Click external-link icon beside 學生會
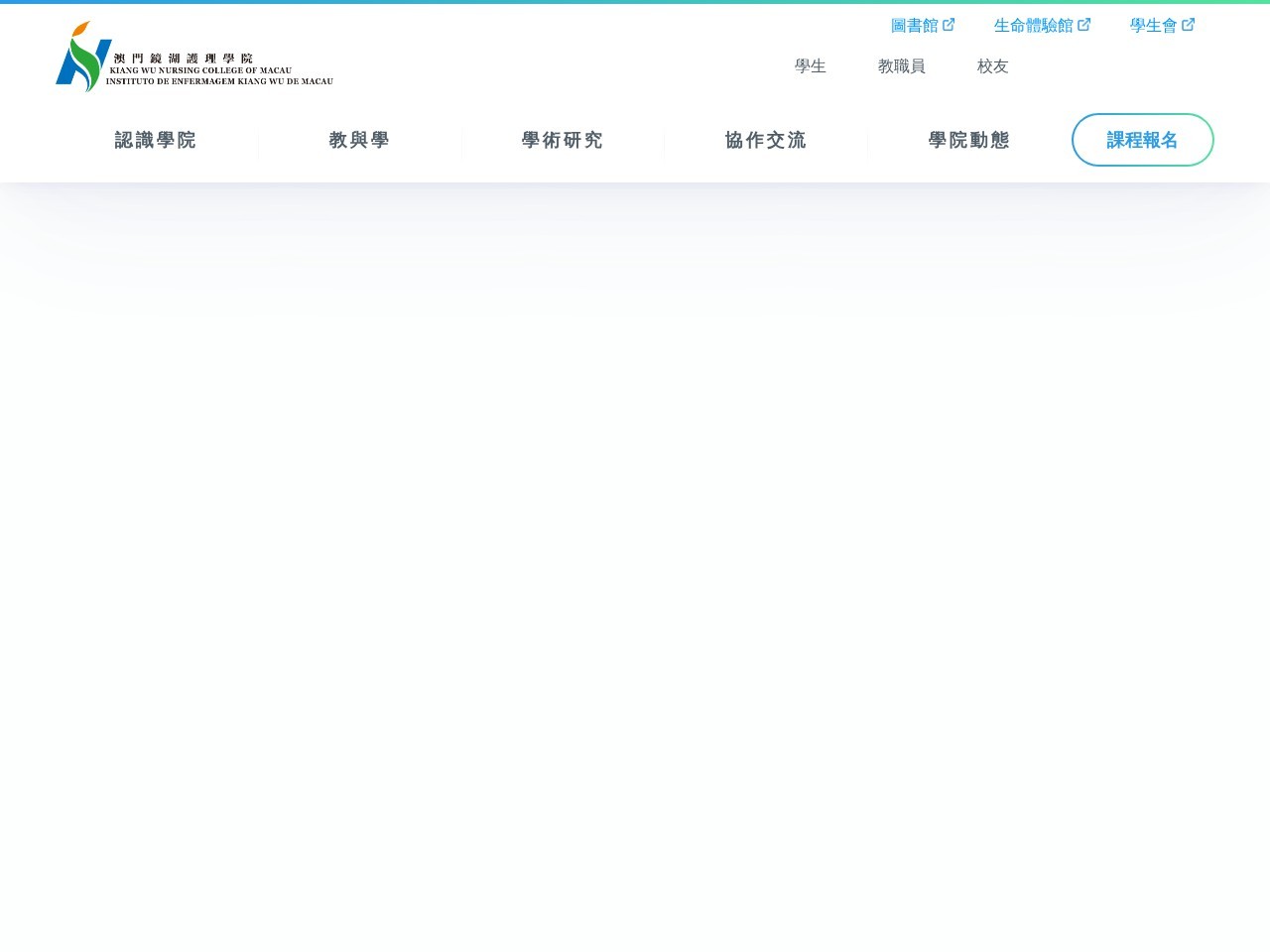Viewport: 1270px width, 952px height. (1188, 25)
